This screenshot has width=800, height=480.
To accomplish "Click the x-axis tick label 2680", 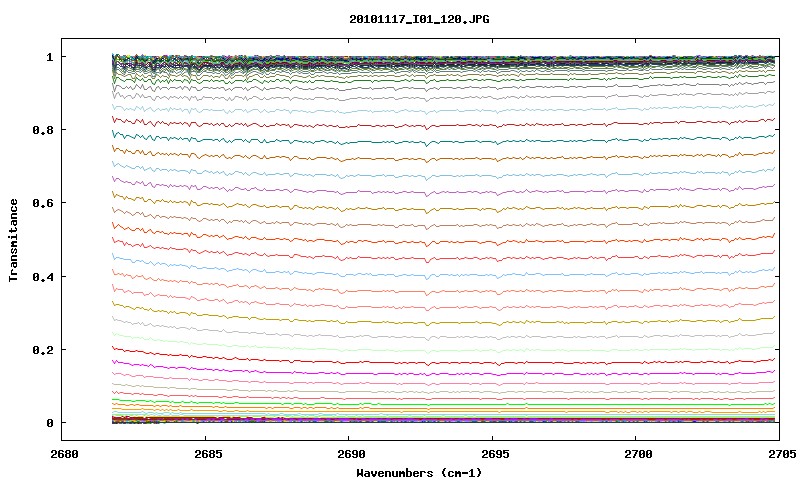I will 64,454.
